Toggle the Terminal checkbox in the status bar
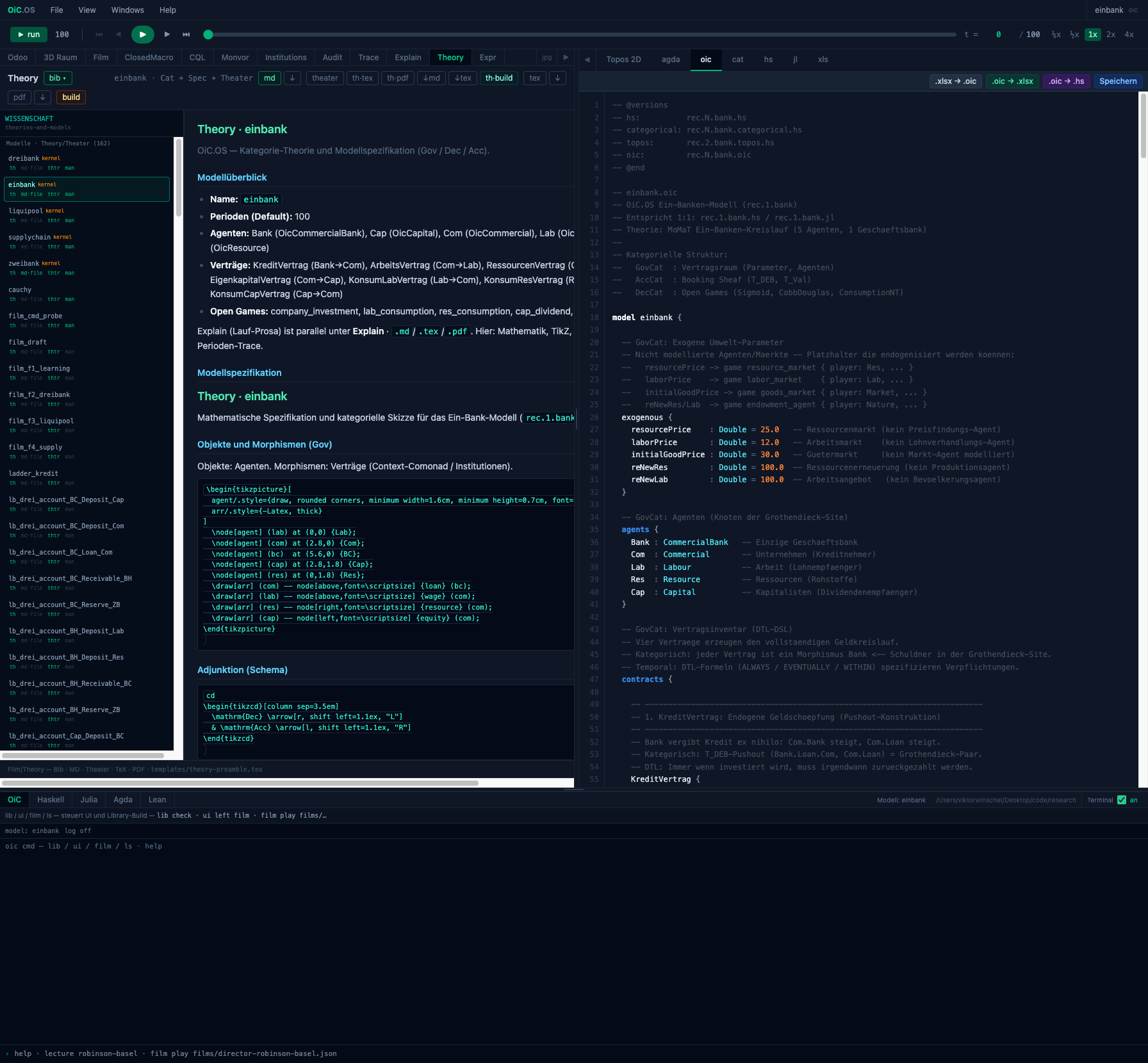 point(1122,800)
